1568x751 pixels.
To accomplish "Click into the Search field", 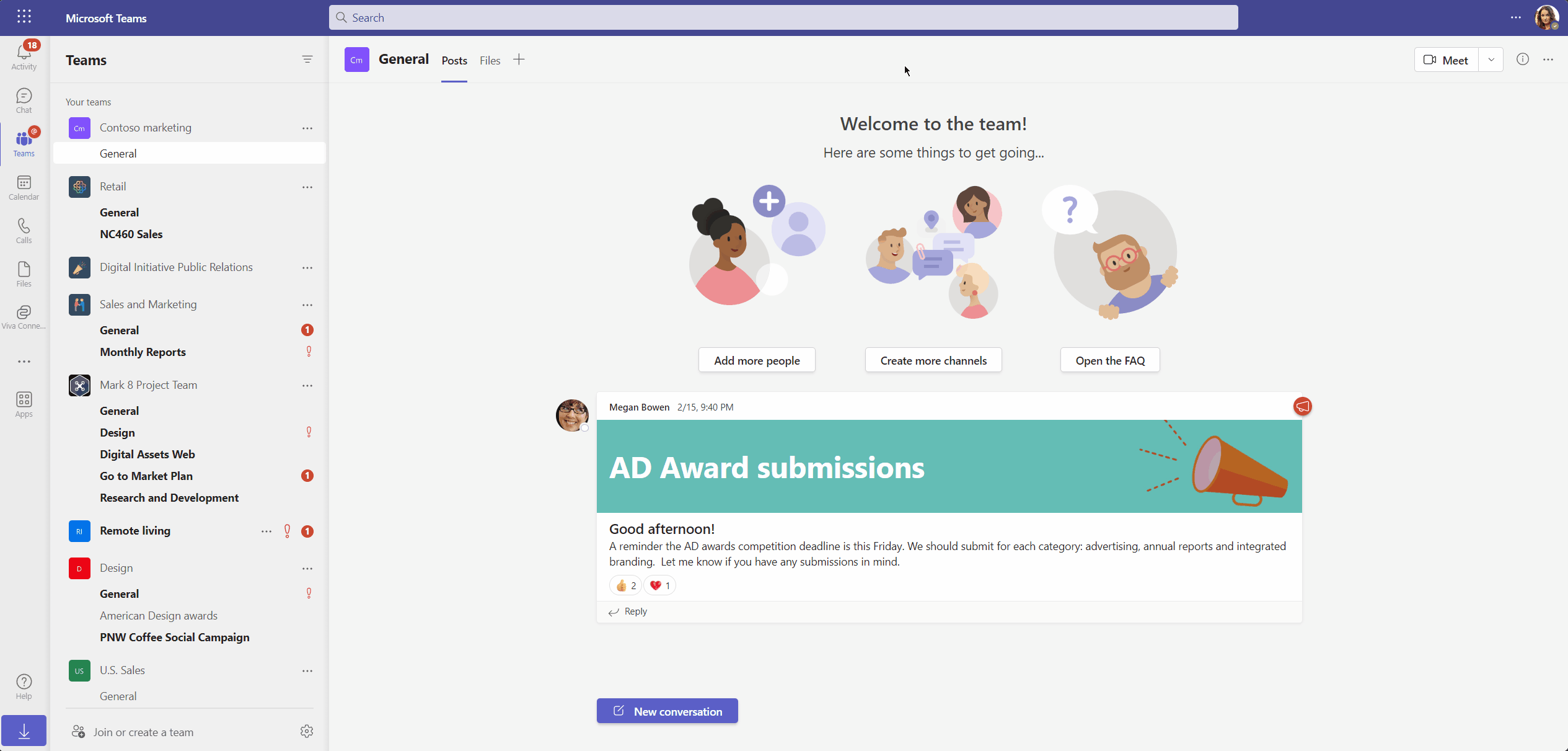I will pyautogui.click(x=783, y=17).
